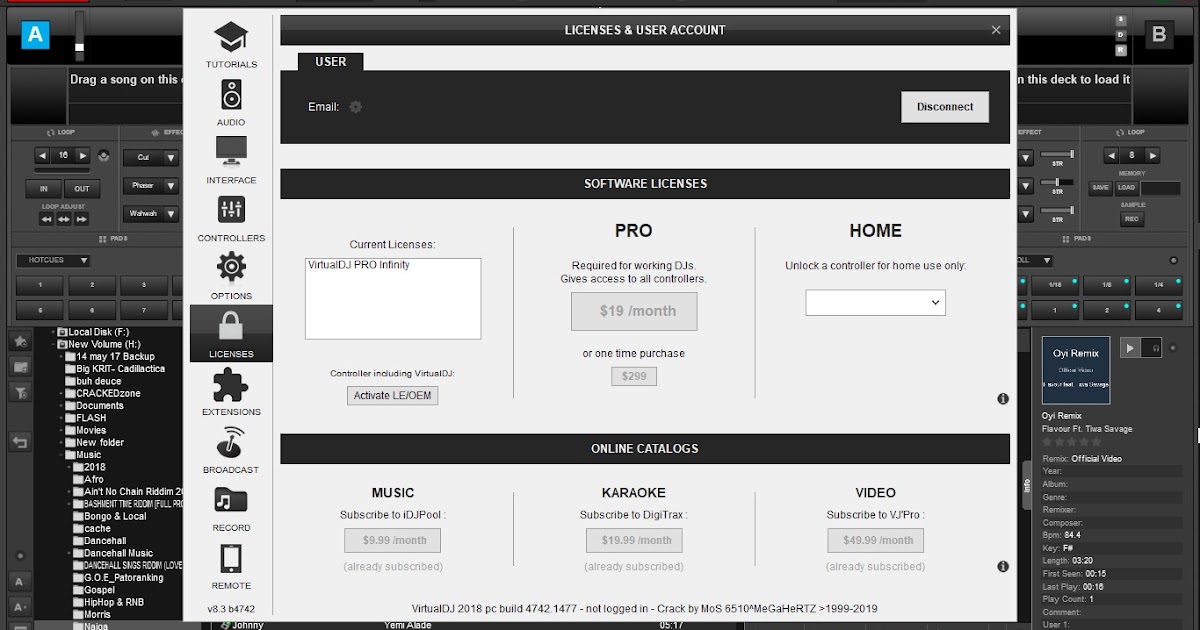
Task: Toggle the 1/16 loop roll pad
Action: point(1055,286)
